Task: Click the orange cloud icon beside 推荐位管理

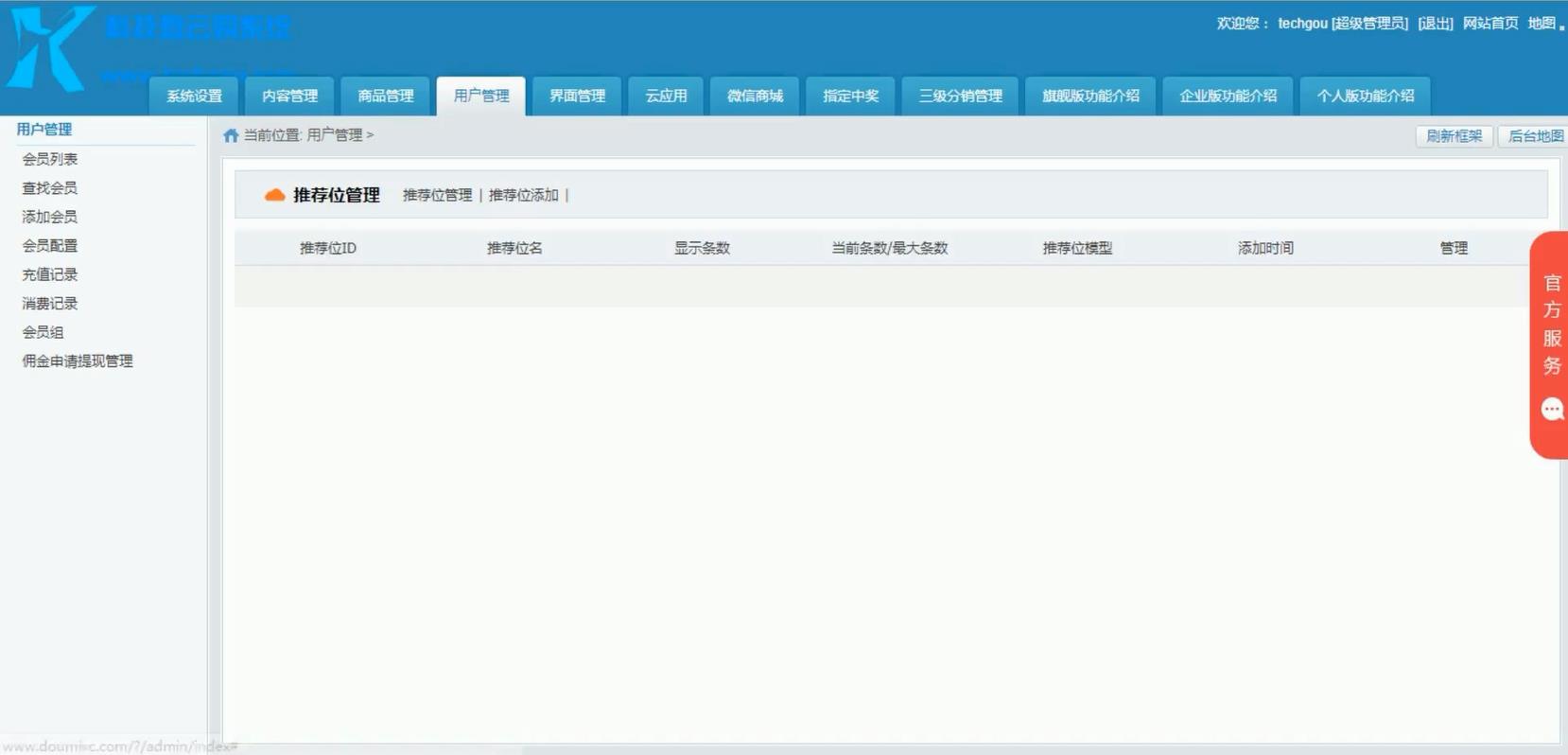Action: click(274, 195)
